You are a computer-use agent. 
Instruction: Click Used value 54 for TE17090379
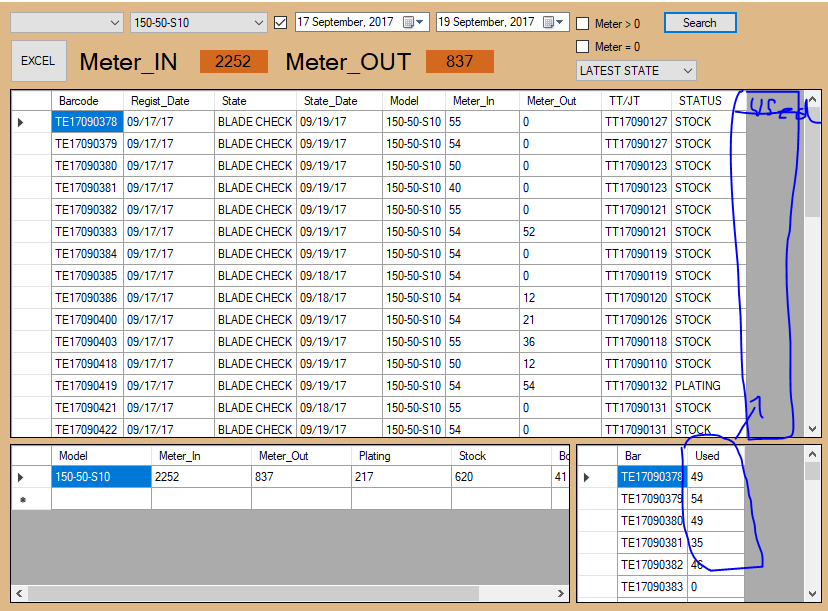(716, 499)
